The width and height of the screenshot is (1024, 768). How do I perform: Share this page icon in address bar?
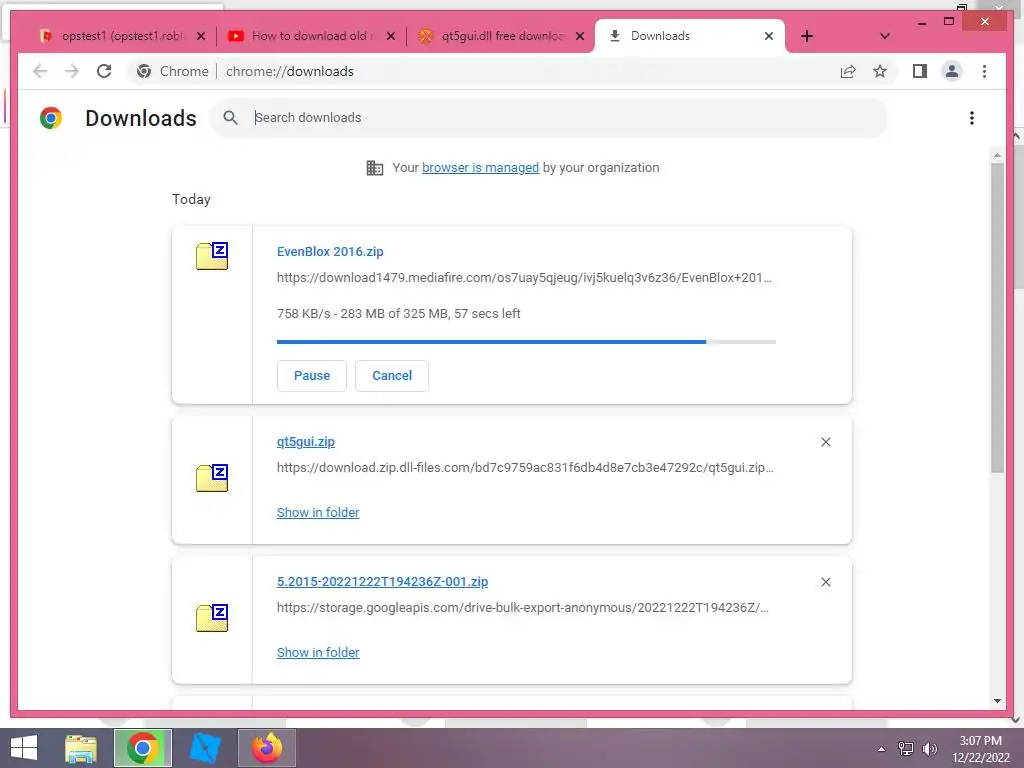coord(848,71)
